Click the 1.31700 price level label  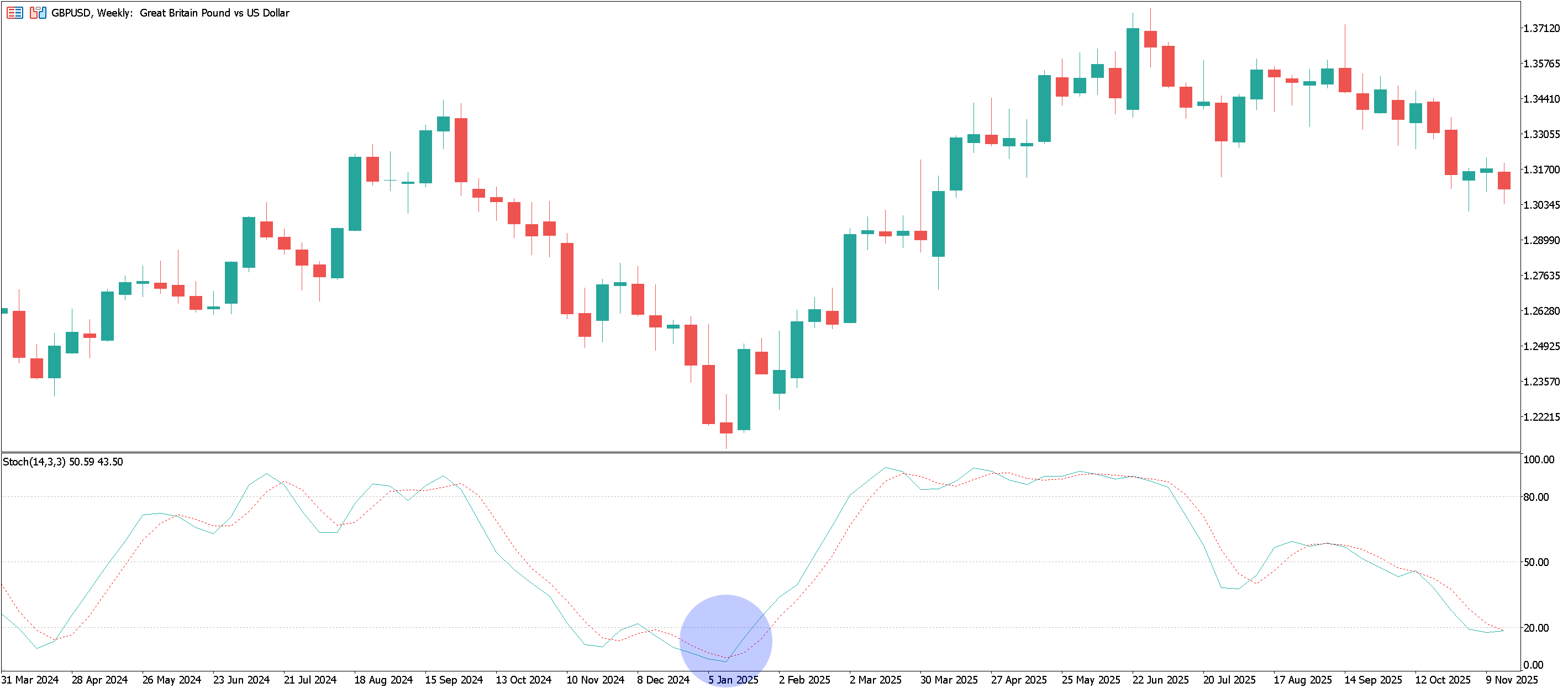tap(1541, 170)
